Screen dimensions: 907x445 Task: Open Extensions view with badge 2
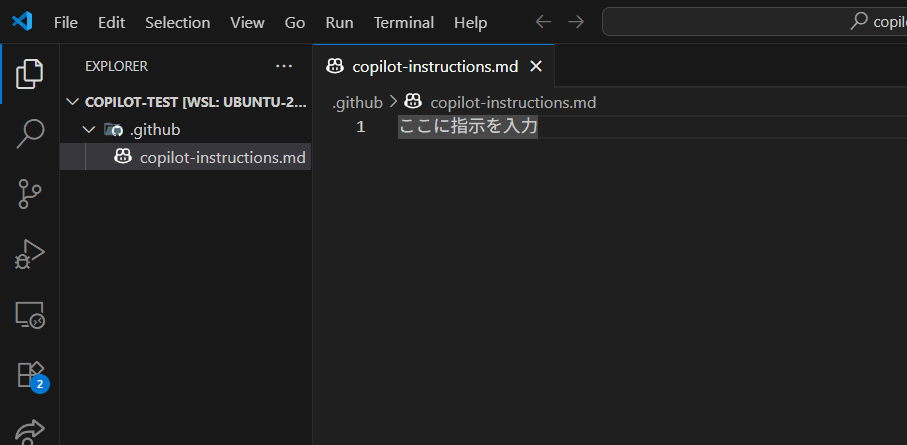click(31, 376)
